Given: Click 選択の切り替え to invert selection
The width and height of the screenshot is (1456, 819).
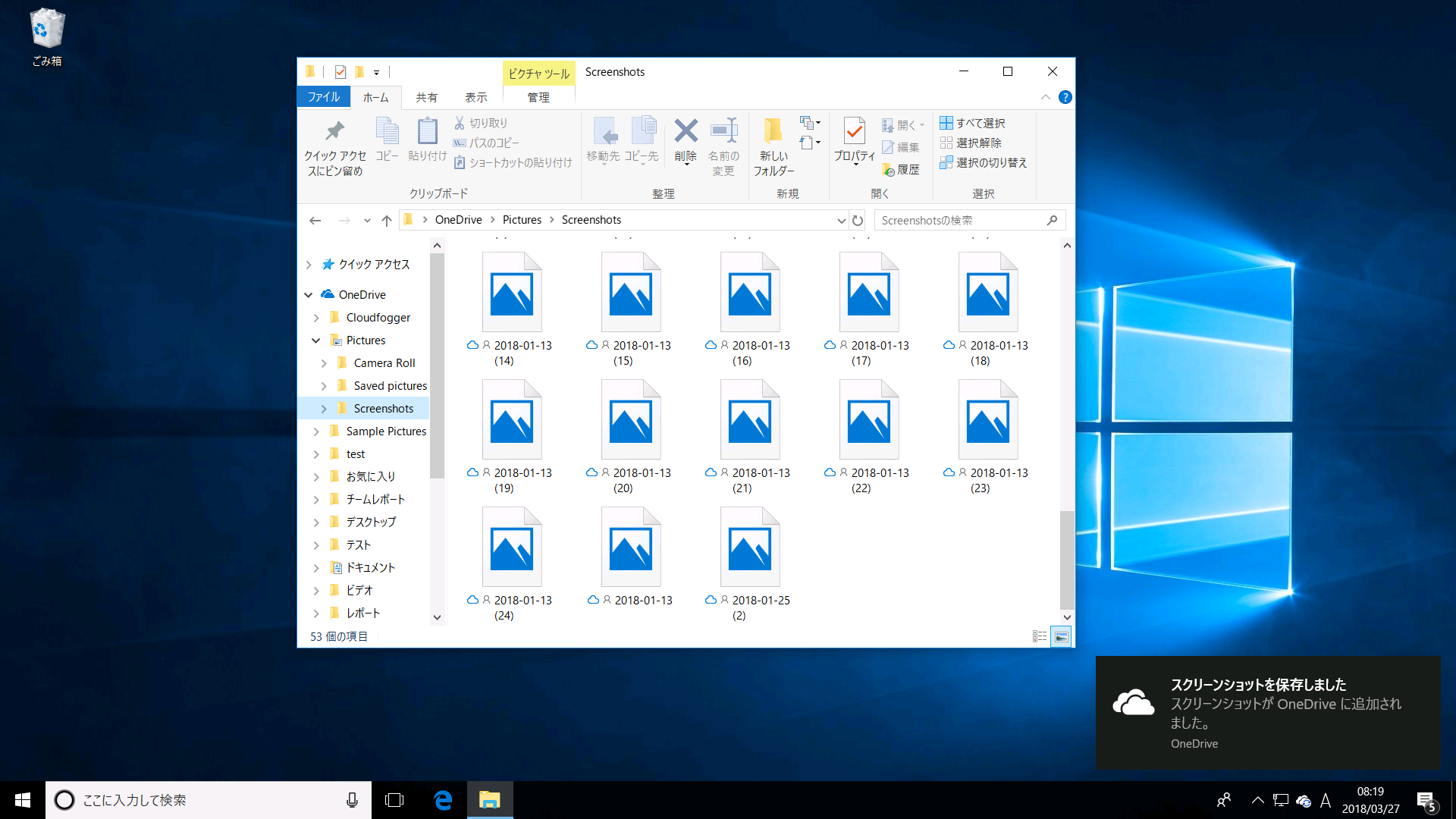Looking at the screenshot, I should pyautogui.click(x=984, y=163).
